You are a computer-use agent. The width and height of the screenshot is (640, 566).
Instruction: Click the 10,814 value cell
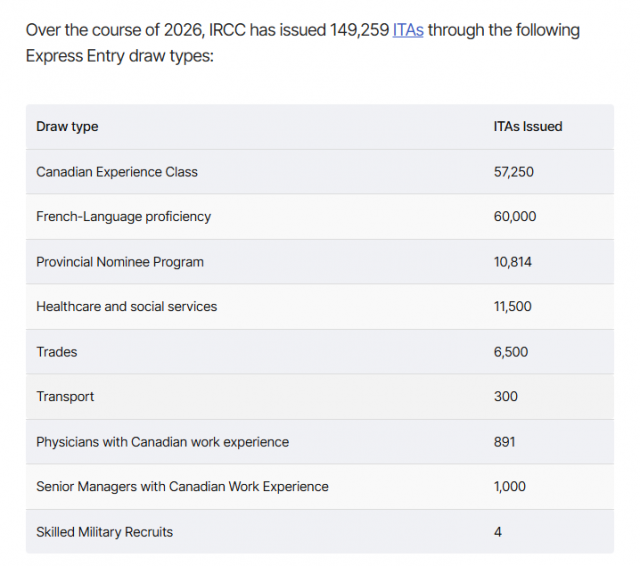pos(513,262)
